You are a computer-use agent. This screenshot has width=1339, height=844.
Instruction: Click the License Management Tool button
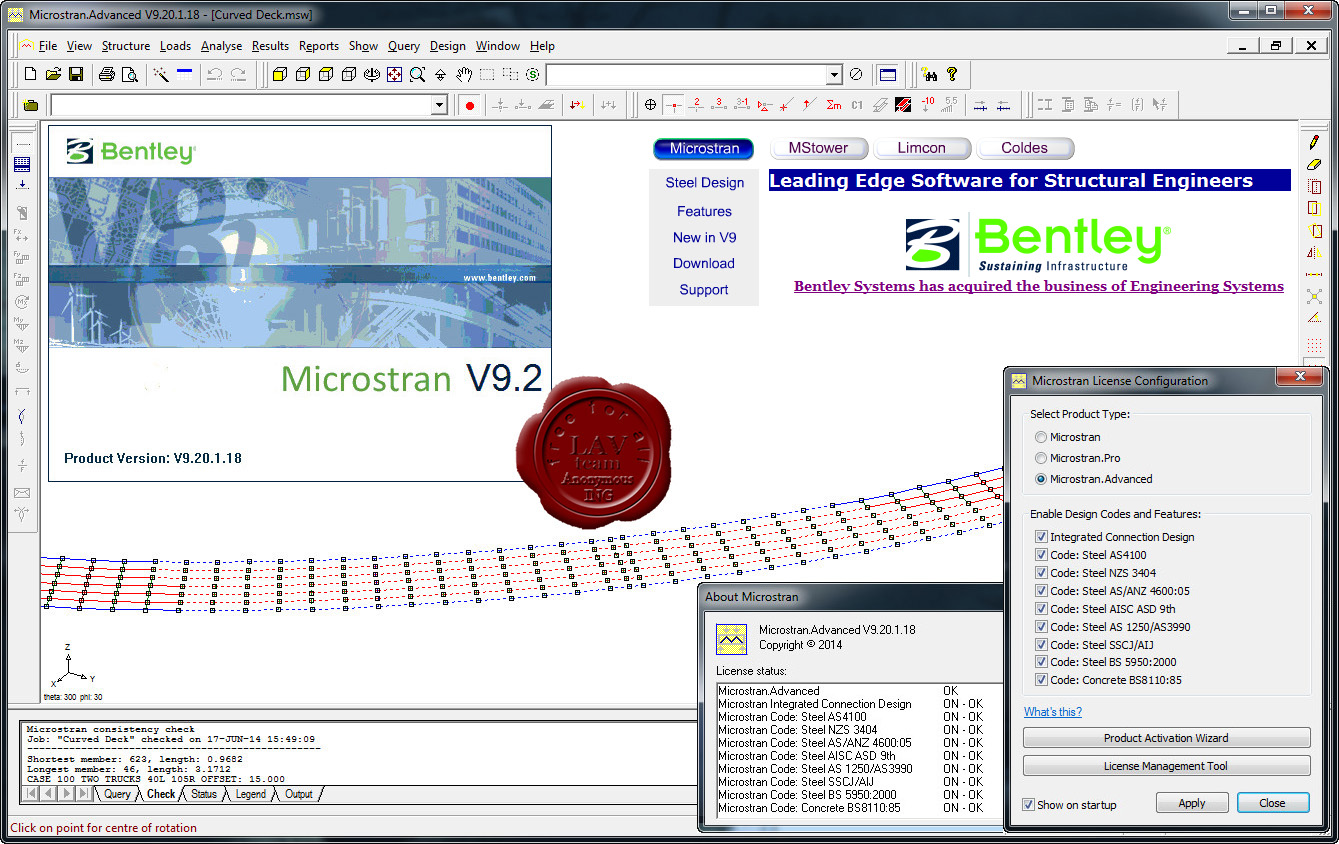coord(1166,766)
